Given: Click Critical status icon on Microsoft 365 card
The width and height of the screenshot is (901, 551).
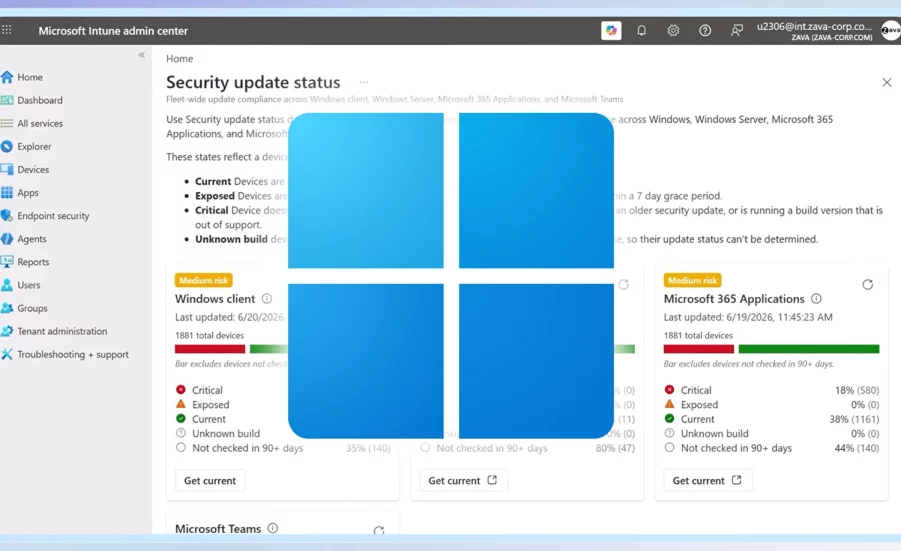Looking at the screenshot, I should (x=669, y=390).
